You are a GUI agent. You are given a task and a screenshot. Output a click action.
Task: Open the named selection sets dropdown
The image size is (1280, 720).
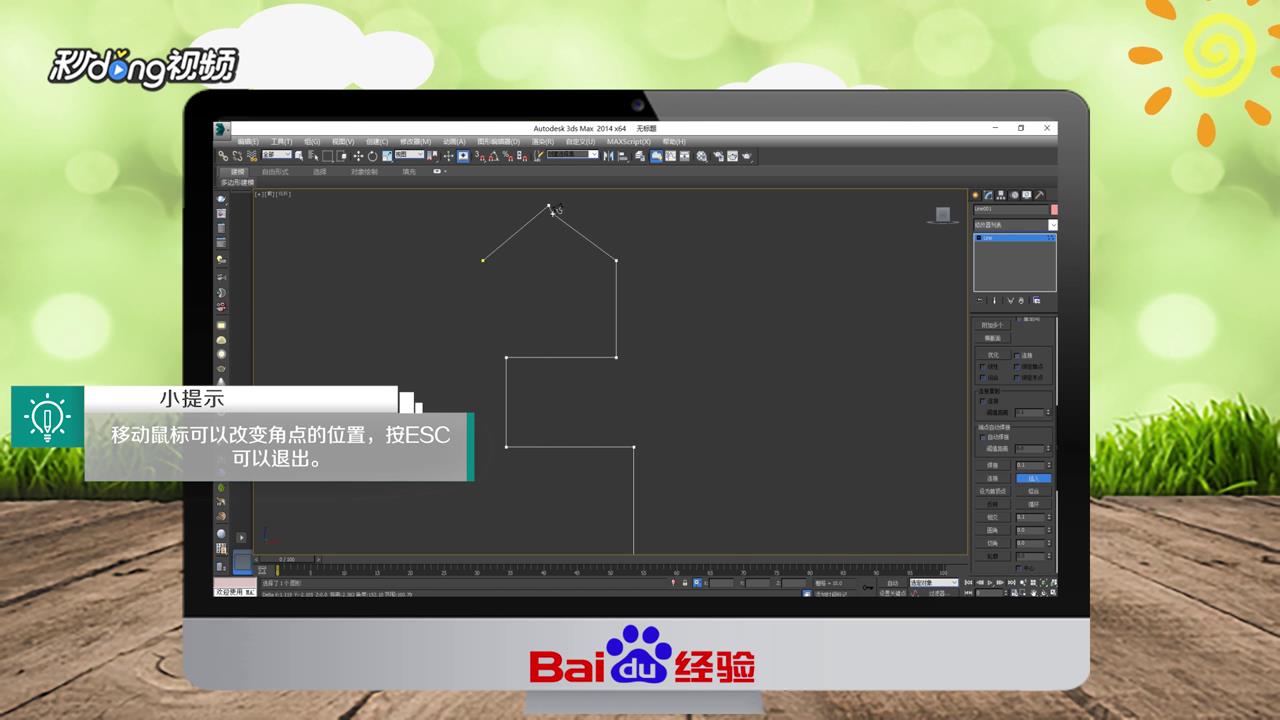pyautogui.click(x=573, y=155)
